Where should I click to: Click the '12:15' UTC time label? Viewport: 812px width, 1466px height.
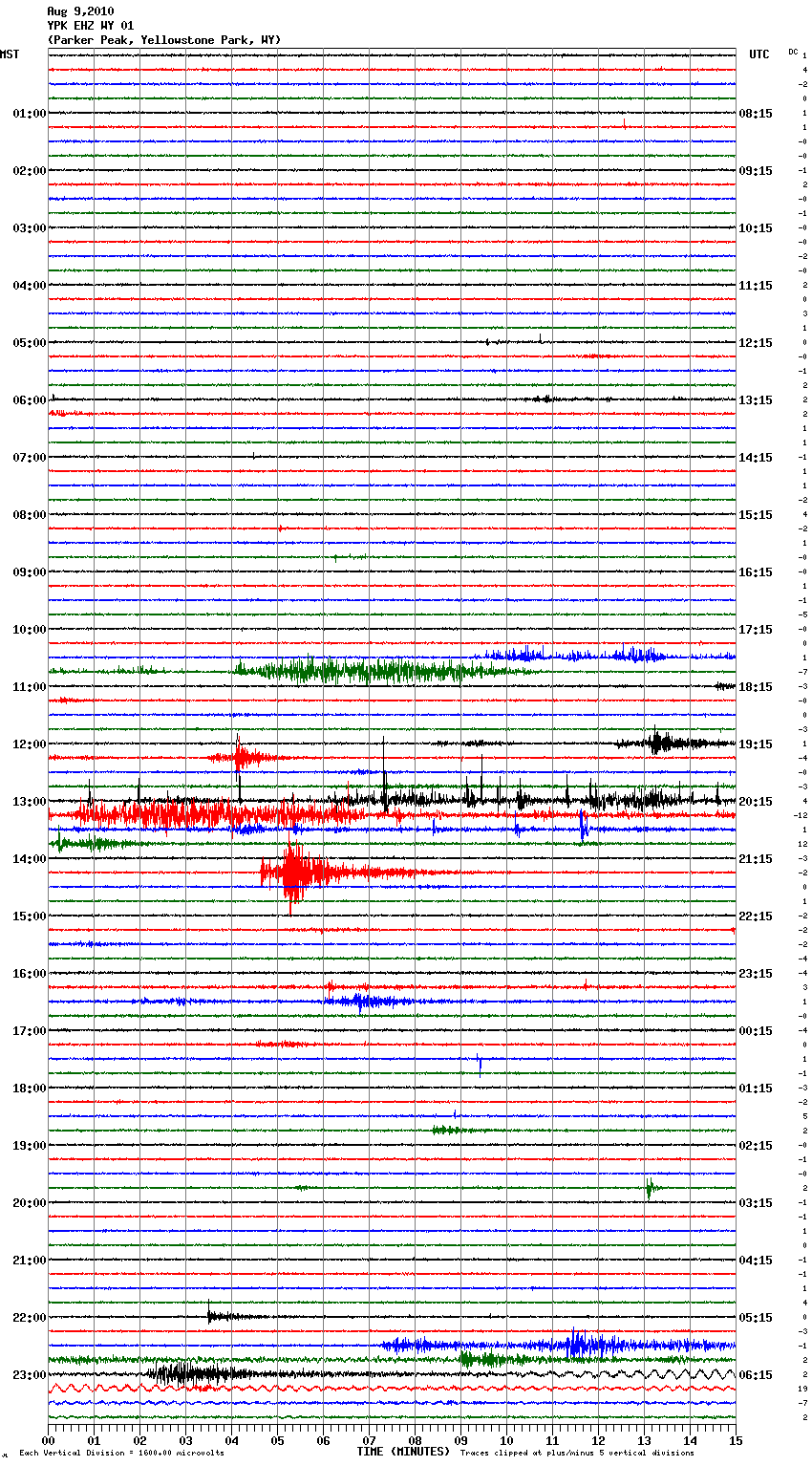click(x=756, y=343)
